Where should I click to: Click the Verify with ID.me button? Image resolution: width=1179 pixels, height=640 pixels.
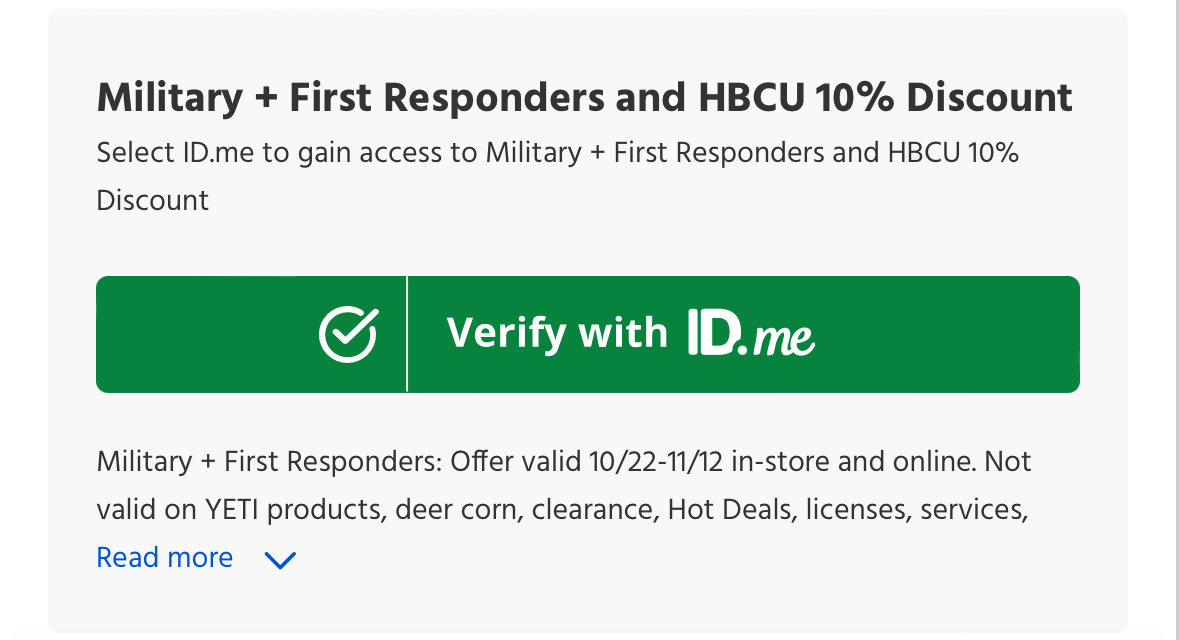tap(588, 335)
